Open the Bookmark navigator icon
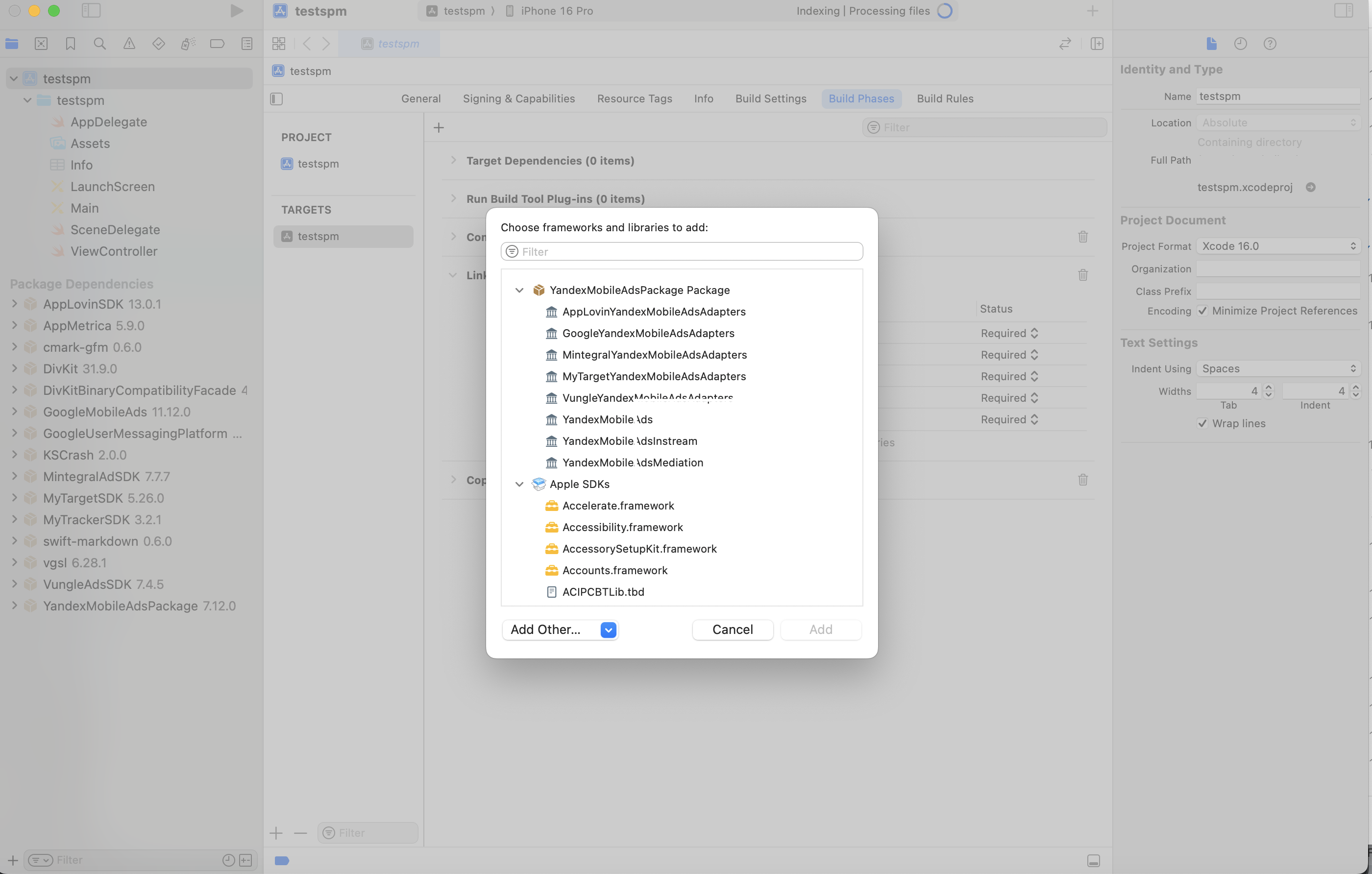The image size is (1372, 874). tap(70, 44)
